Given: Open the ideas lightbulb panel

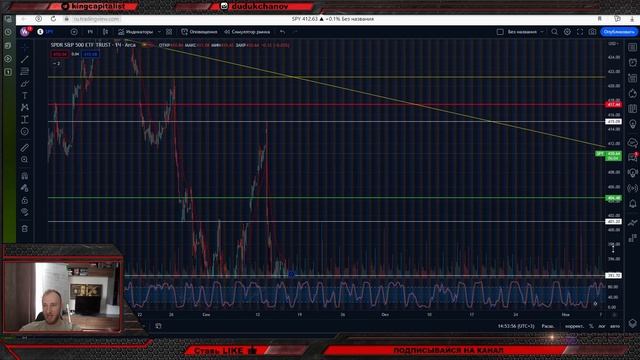Looking at the screenshot, I should coord(633,124).
